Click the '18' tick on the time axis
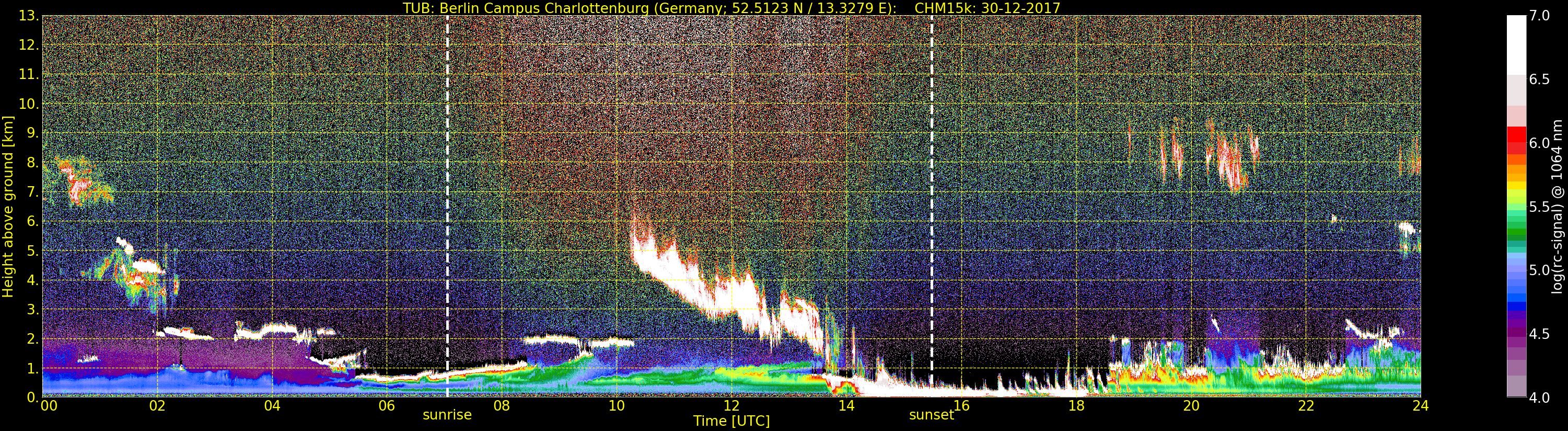This screenshot has width=1568, height=431. coord(1076,405)
